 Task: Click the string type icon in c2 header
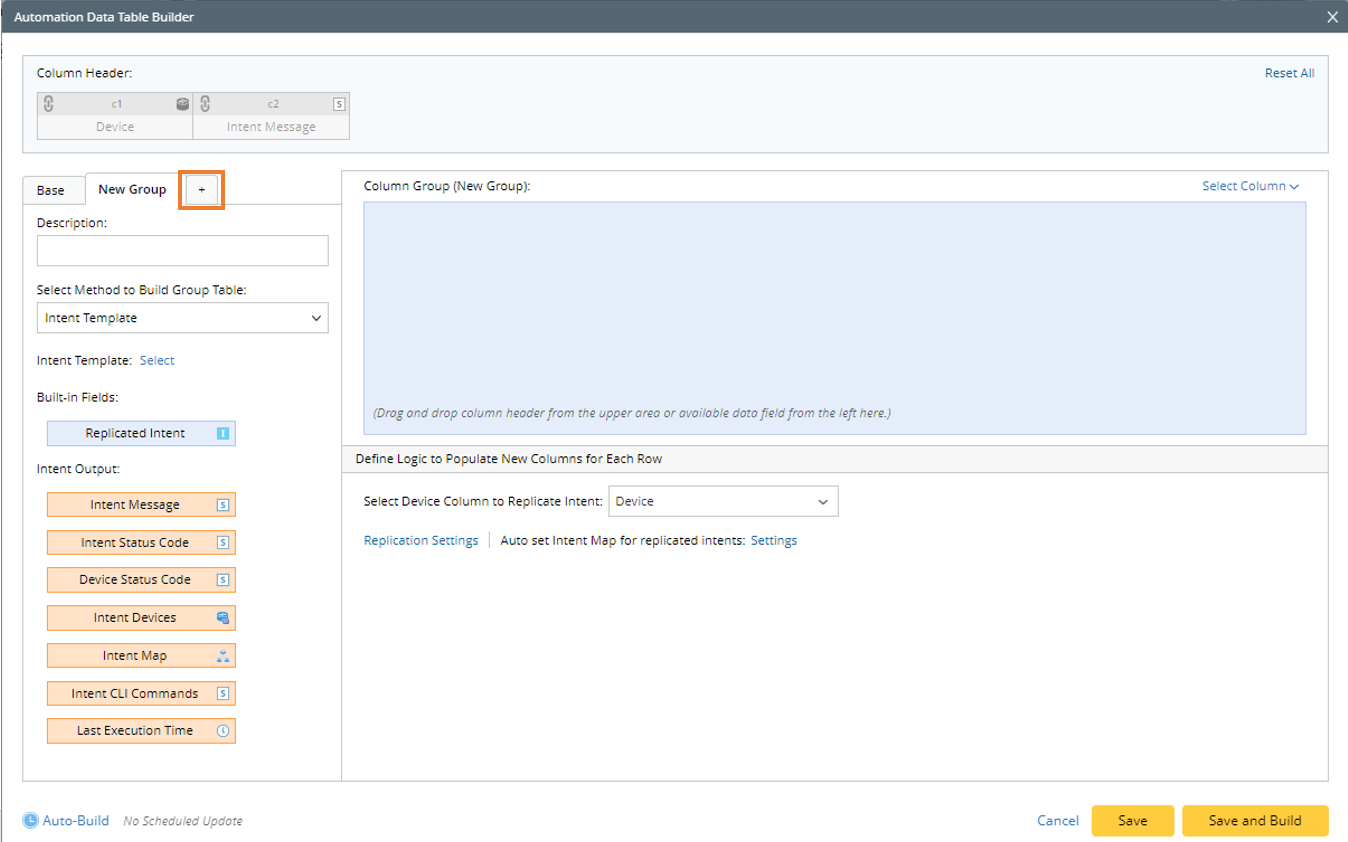(339, 104)
